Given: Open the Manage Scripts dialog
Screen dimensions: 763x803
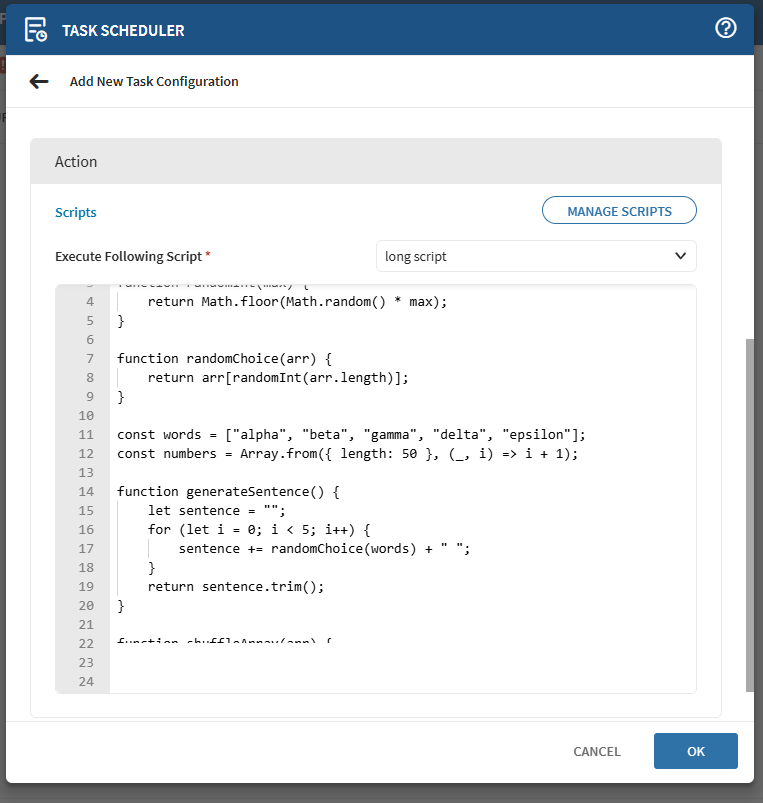Looking at the screenshot, I should click(619, 210).
